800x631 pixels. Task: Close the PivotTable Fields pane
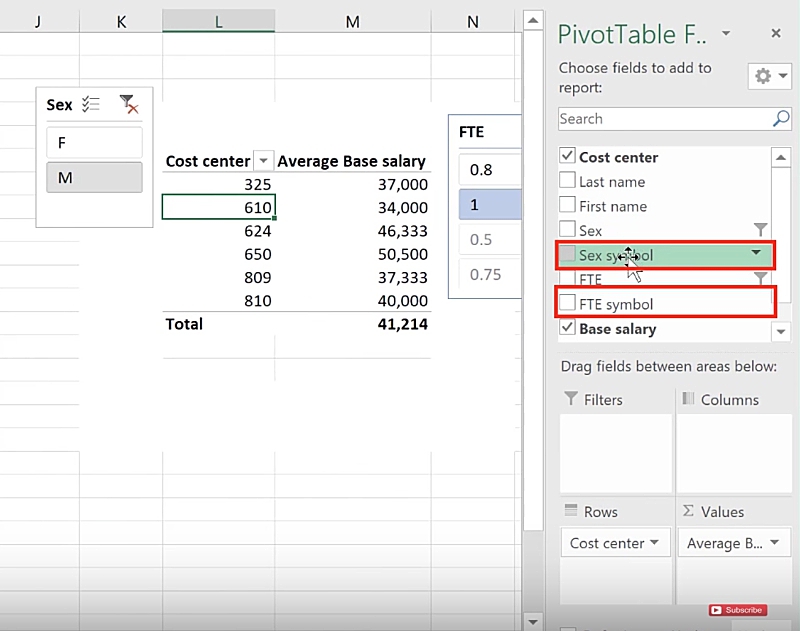pos(776,34)
